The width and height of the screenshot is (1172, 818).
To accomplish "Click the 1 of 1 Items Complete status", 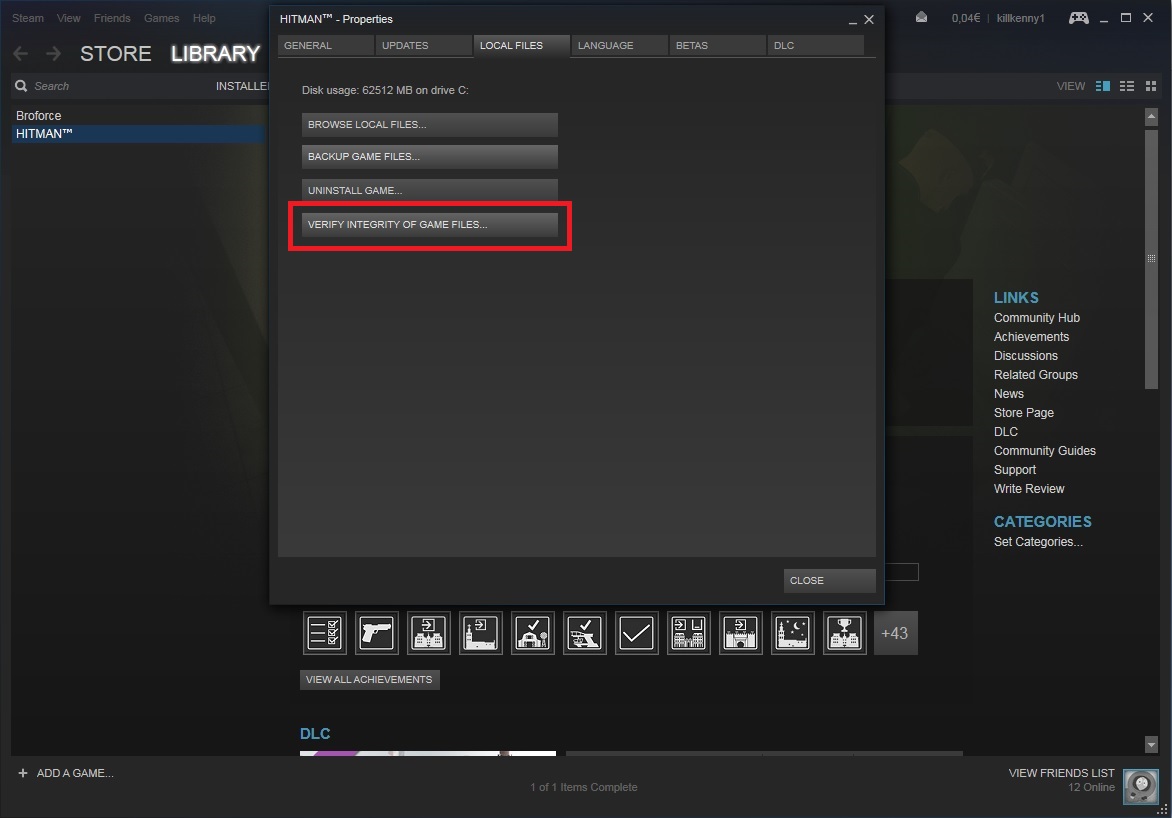I will pos(584,787).
